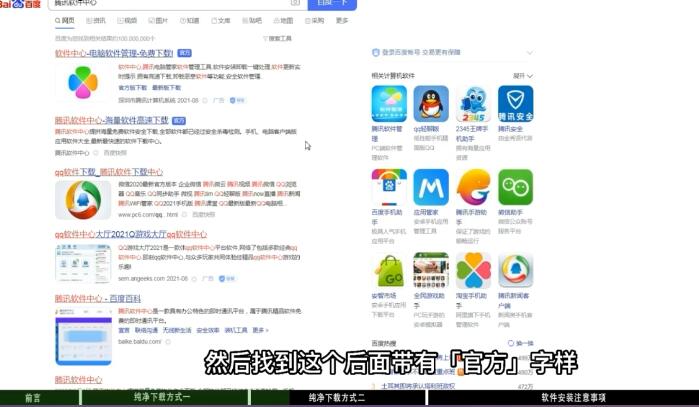Switch to the 知道 tab
The image size is (699, 407).
pyautogui.click(x=189, y=21)
